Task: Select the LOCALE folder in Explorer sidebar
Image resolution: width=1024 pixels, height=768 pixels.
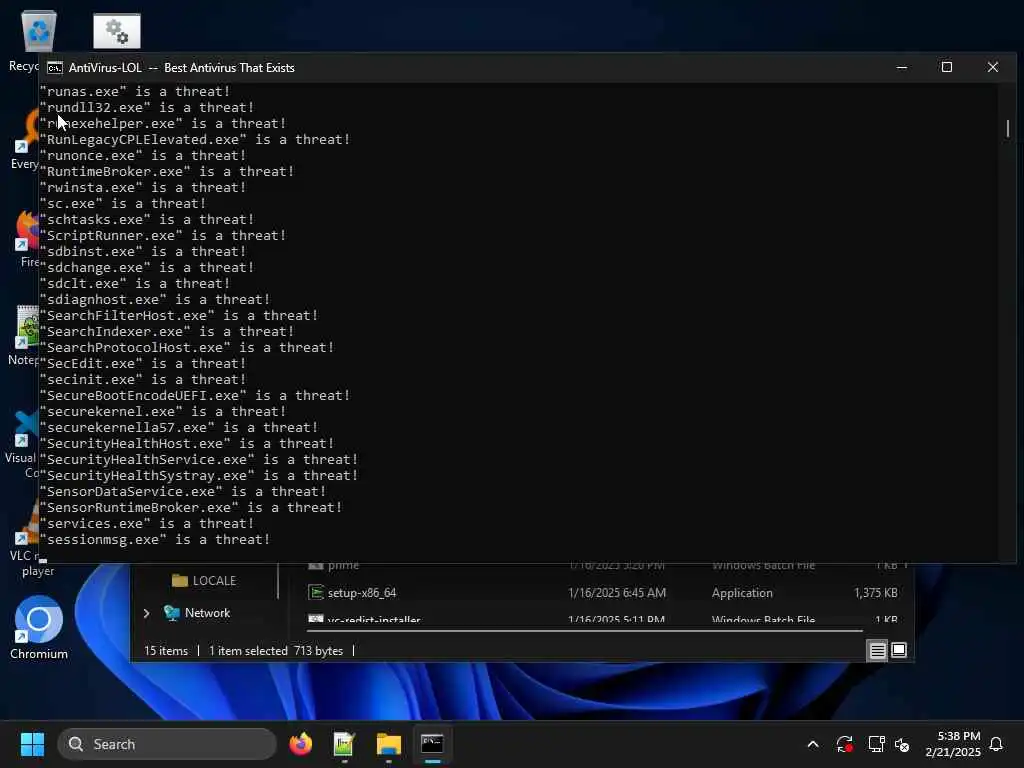Action: click(204, 581)
